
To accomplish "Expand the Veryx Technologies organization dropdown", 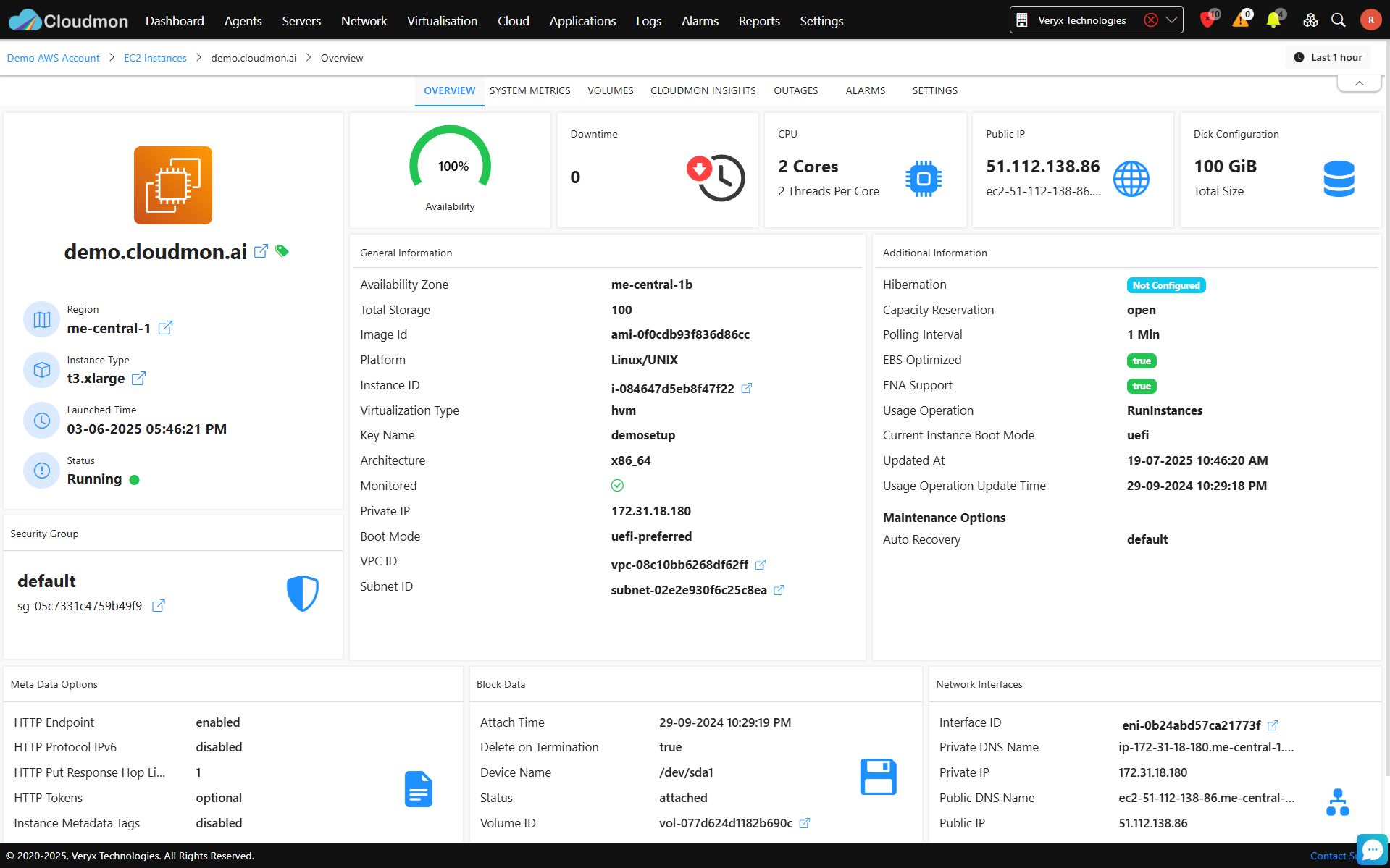I will tap(1171, 20).
